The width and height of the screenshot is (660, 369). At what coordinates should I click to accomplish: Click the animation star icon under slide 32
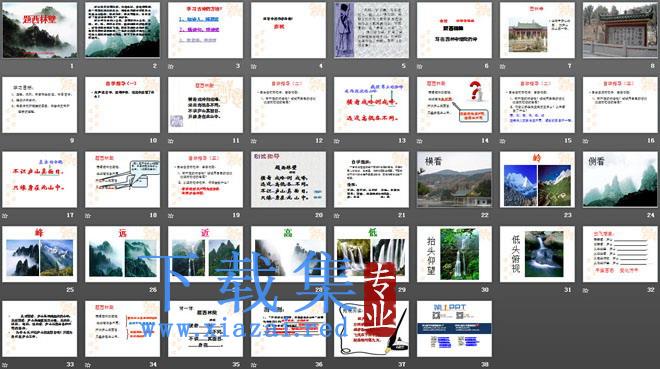pyautogui.click(x=585, y=290)
